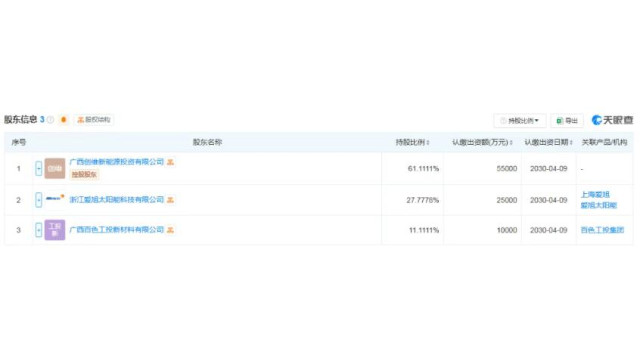This screenshot has height=360, width=640.
Task: Click the 股东名称 column header
Action: 207,142
